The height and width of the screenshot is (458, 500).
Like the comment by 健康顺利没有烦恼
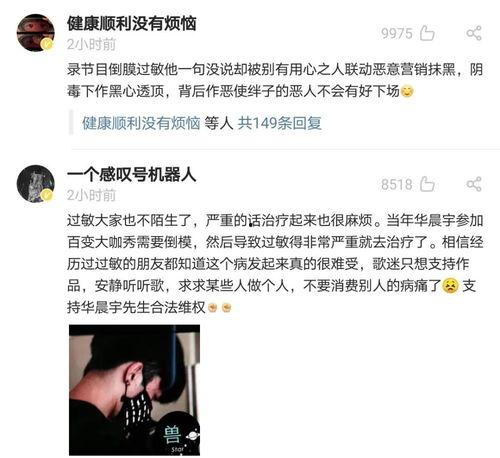click(x=427, y=33)
